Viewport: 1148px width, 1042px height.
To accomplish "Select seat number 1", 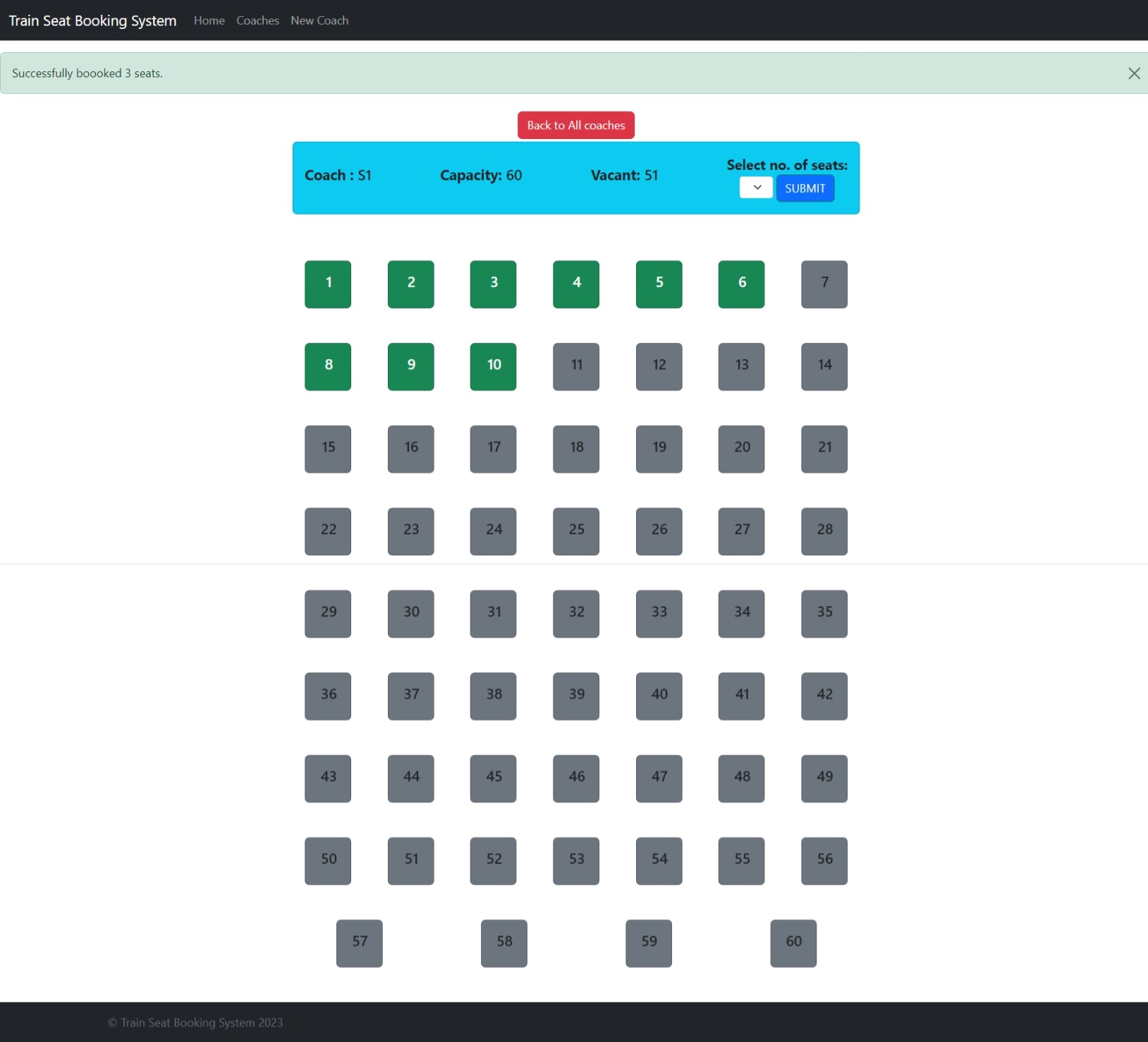I will [327, 284].
